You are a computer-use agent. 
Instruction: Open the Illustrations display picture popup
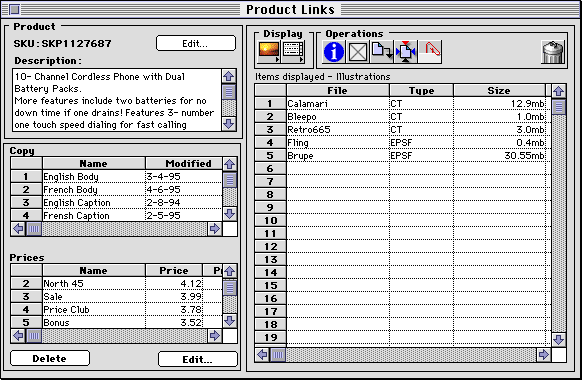point(269,52)
